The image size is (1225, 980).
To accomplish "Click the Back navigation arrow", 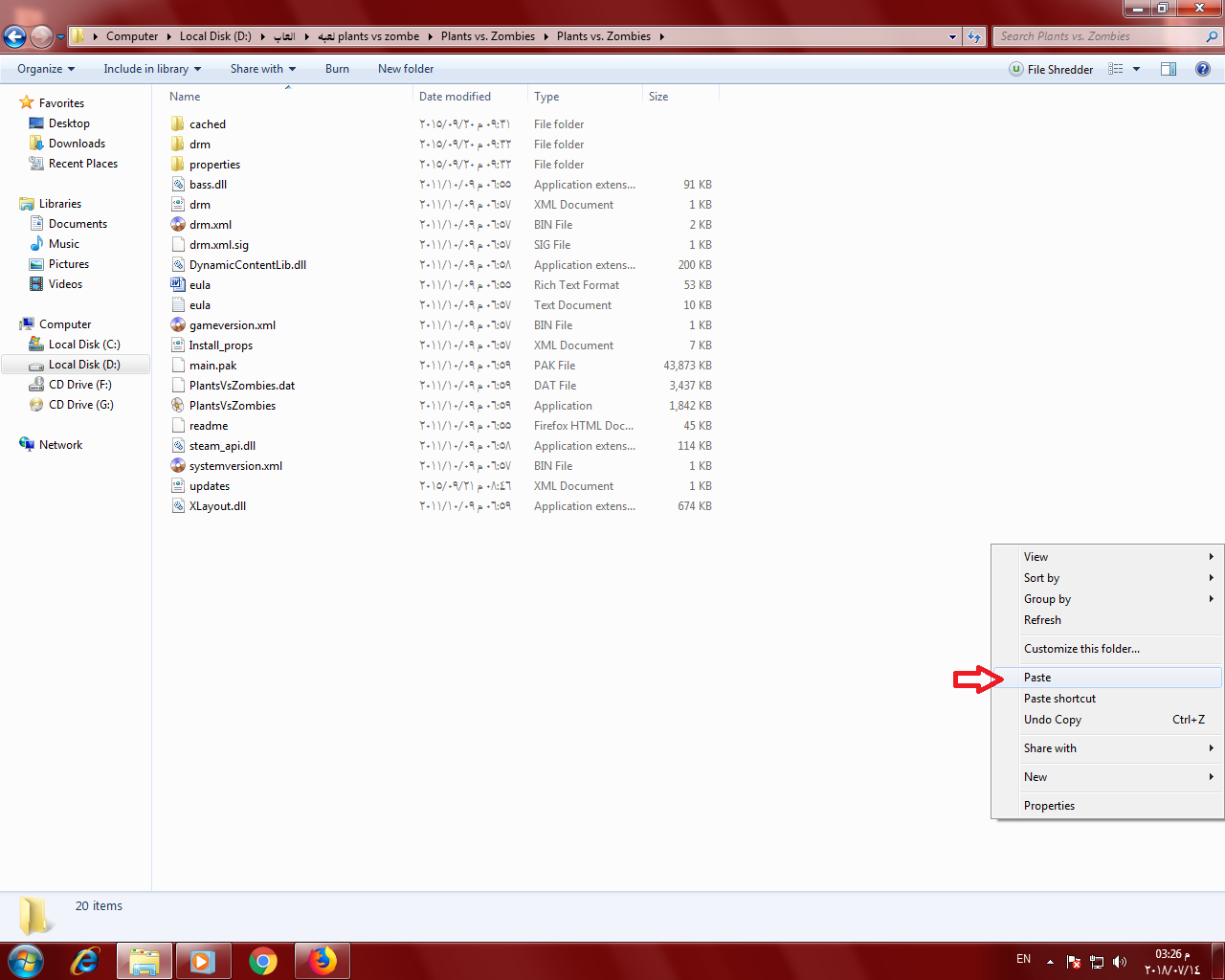I will [14, 36].
